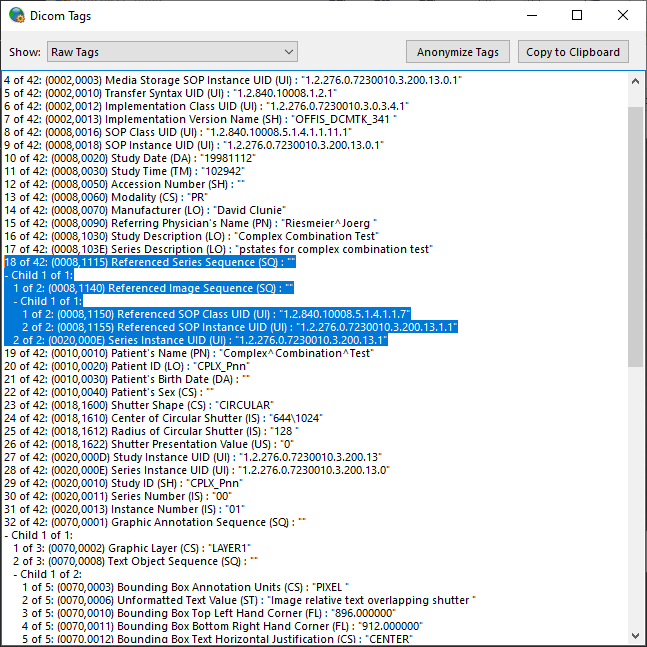Screen dimensions: 647x647
Task: Select the Implementation Class UID row
Action: (x=206, y=106)
